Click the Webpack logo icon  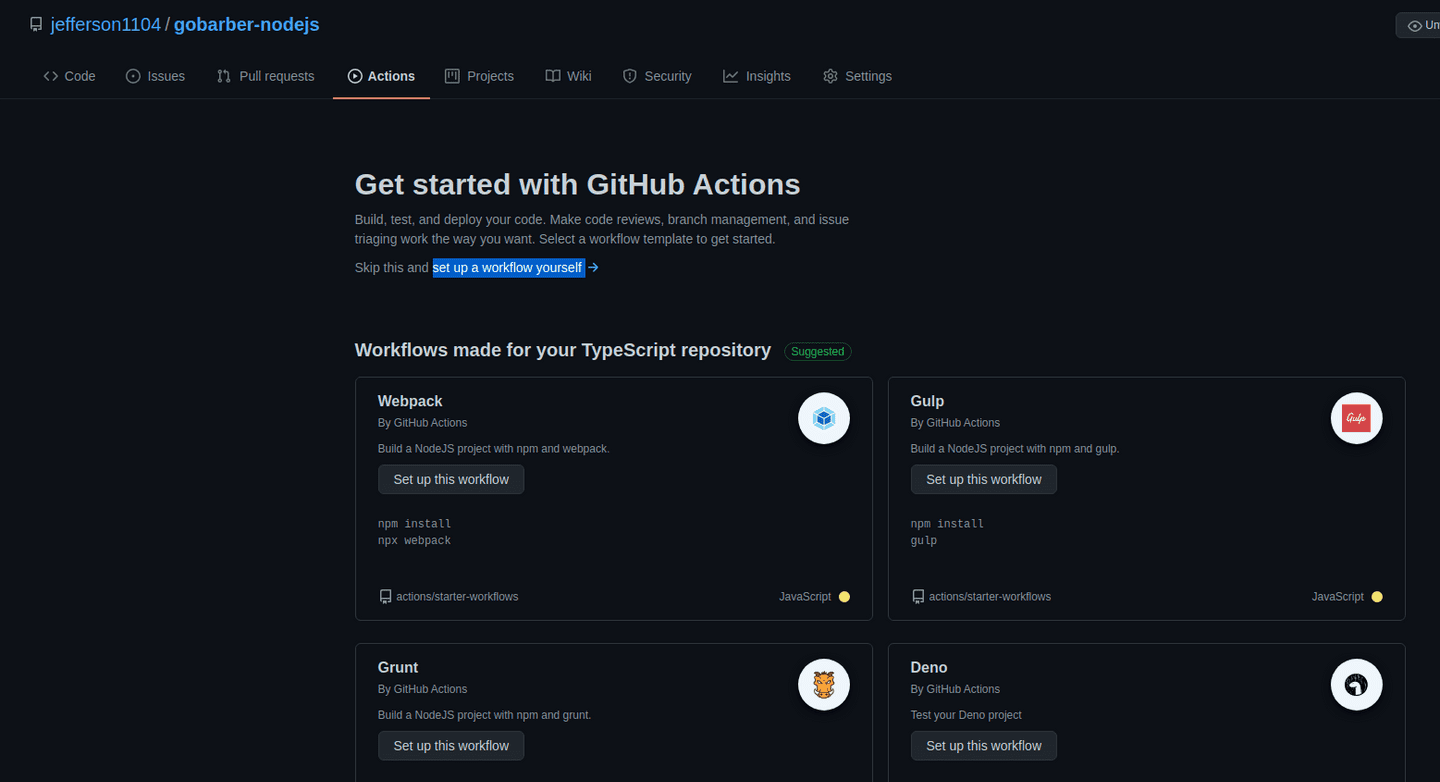[x=824, y=418]
